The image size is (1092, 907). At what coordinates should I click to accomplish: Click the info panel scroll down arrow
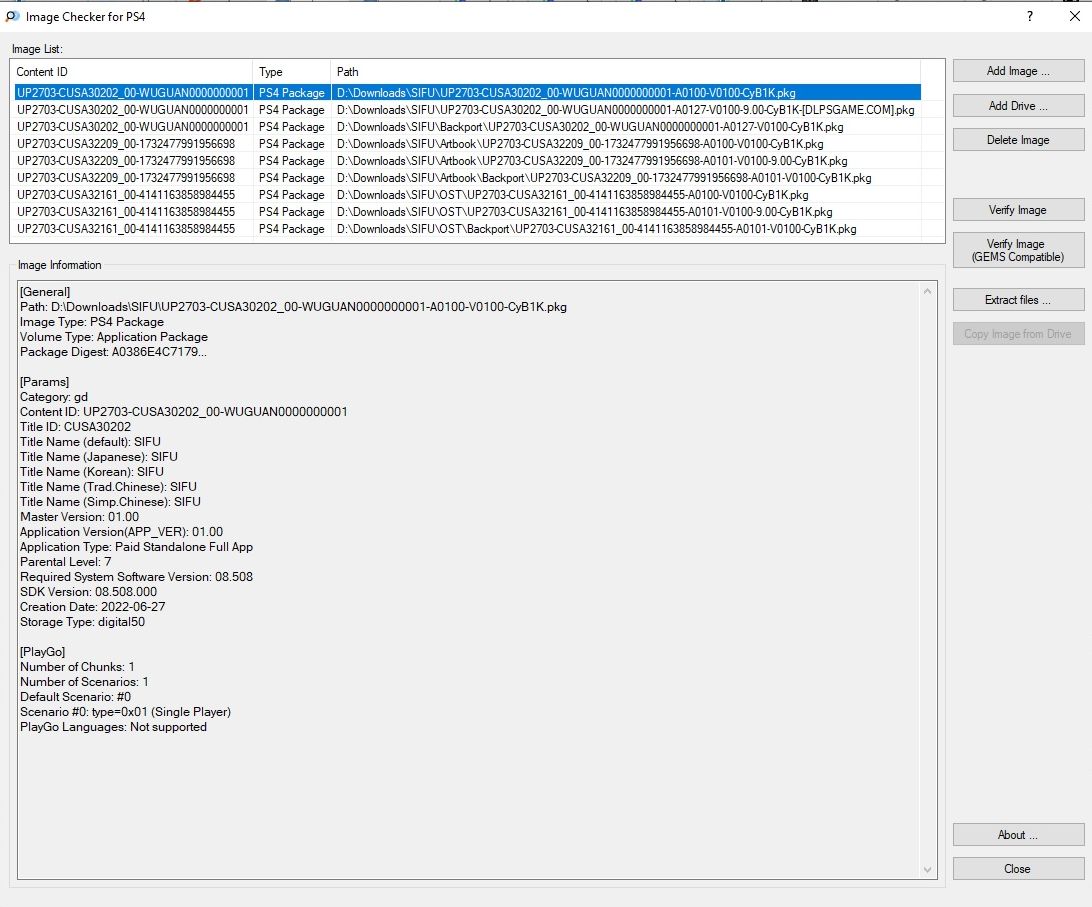click(927, 869)
